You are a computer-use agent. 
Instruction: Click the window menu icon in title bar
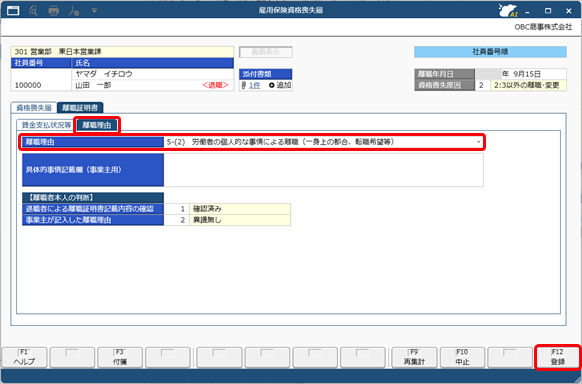coord(13,11)
